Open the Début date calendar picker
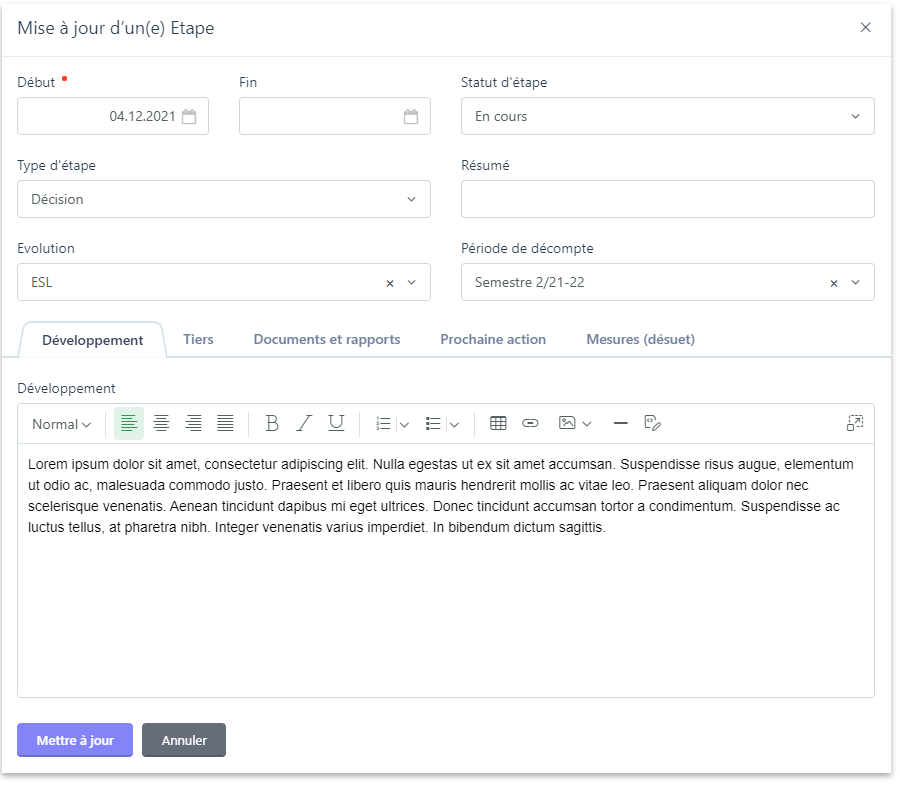Screen dimensions: 900x785 pyautogui.click(x=189, y=117)
